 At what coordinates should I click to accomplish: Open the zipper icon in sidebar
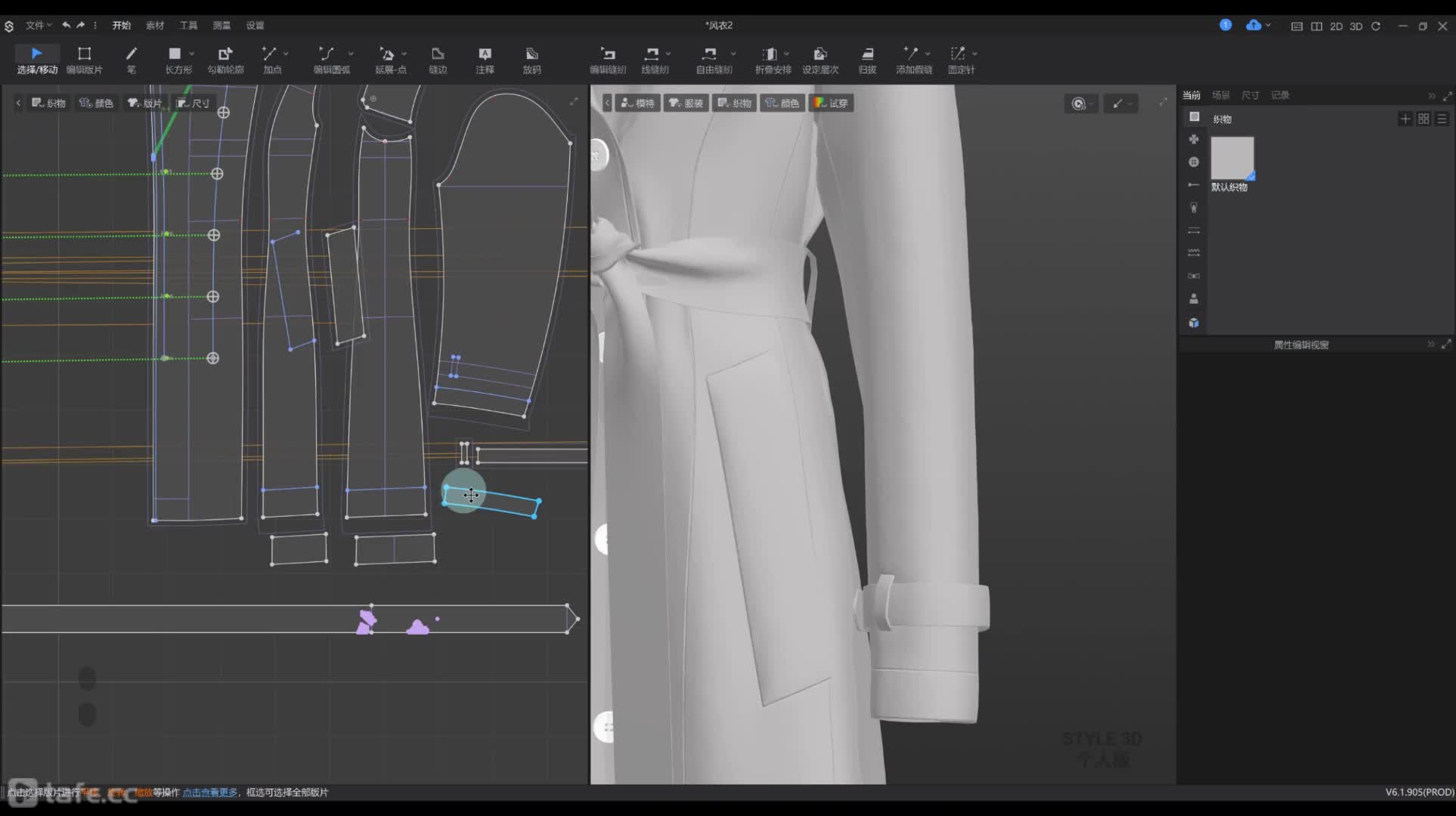[1194, 207]
